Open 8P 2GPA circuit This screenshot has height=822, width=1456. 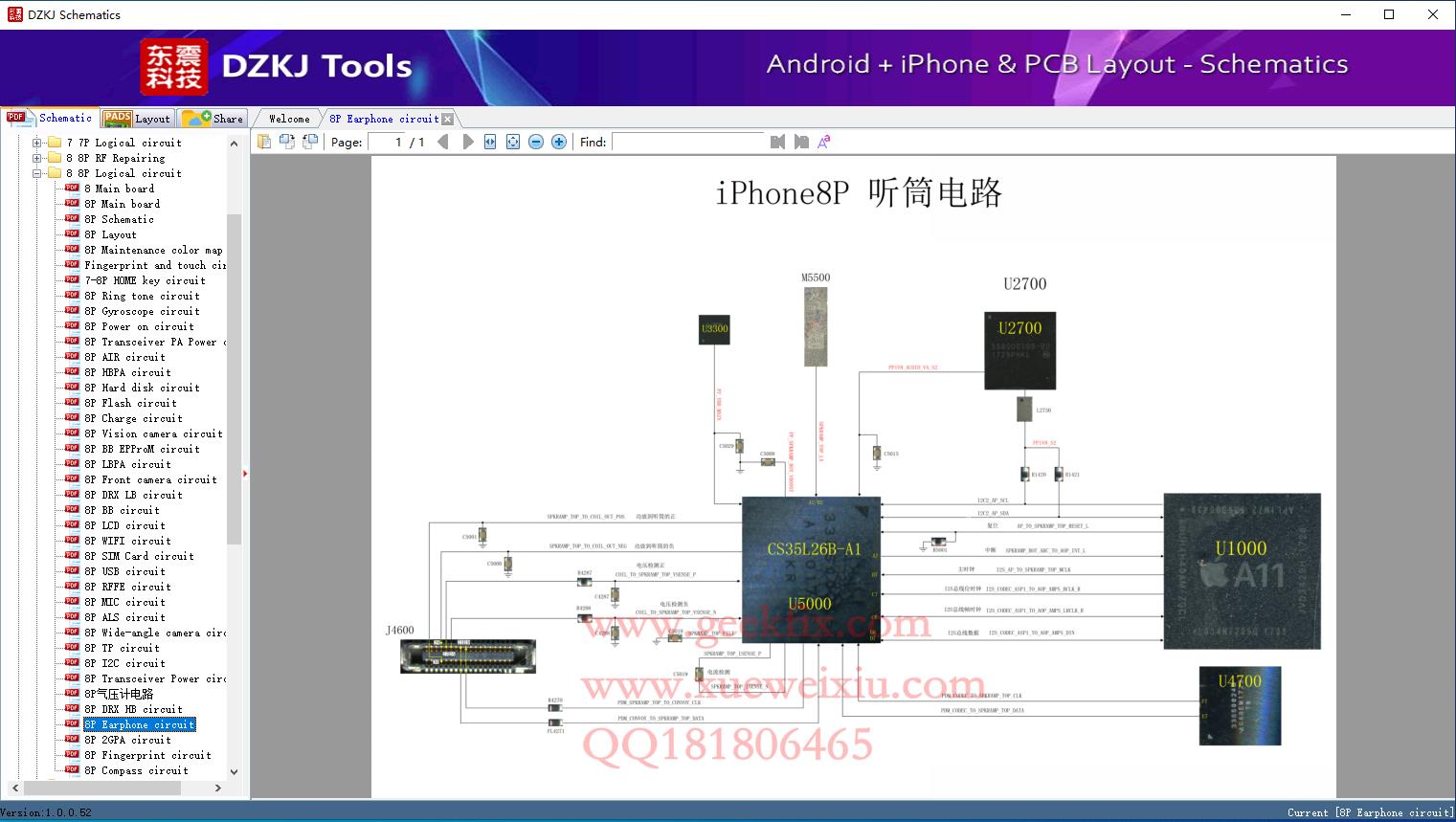click(127, 740)
